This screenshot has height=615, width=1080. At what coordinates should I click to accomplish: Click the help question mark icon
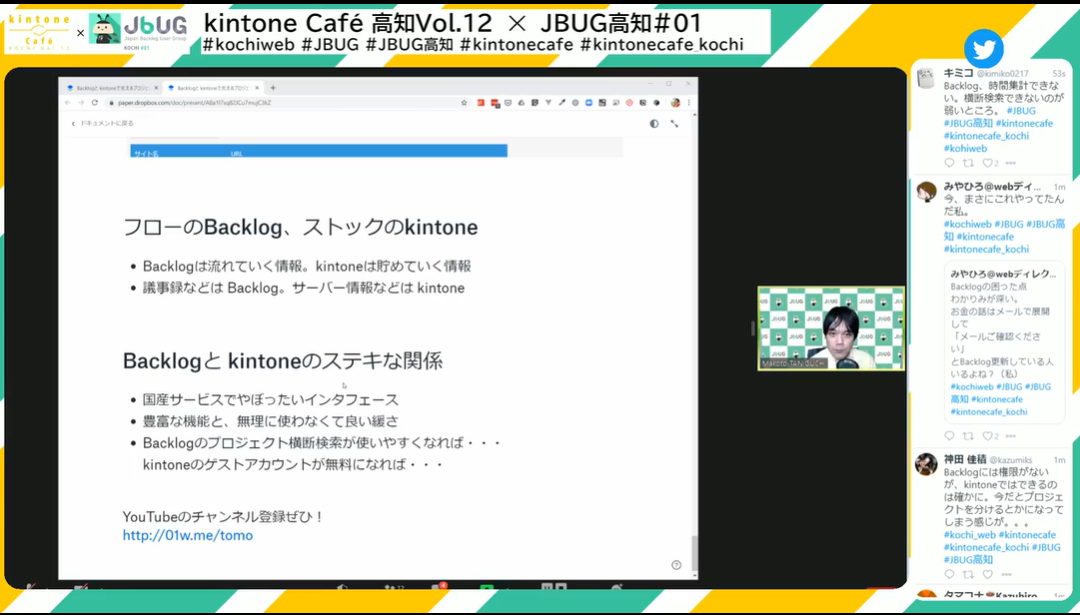[x=676, y=565]
